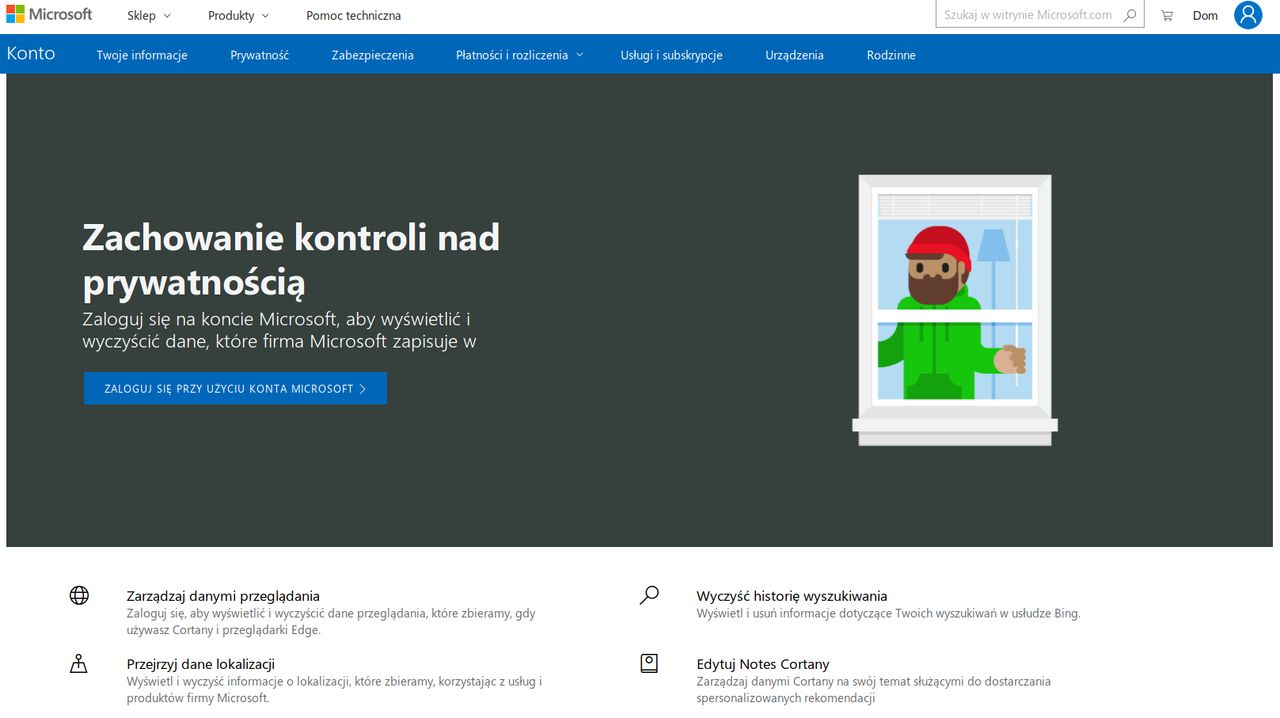1280x718 pixels.
Task: Open Wyczyść historię wyszukiwania link
Action: [791, 596]
